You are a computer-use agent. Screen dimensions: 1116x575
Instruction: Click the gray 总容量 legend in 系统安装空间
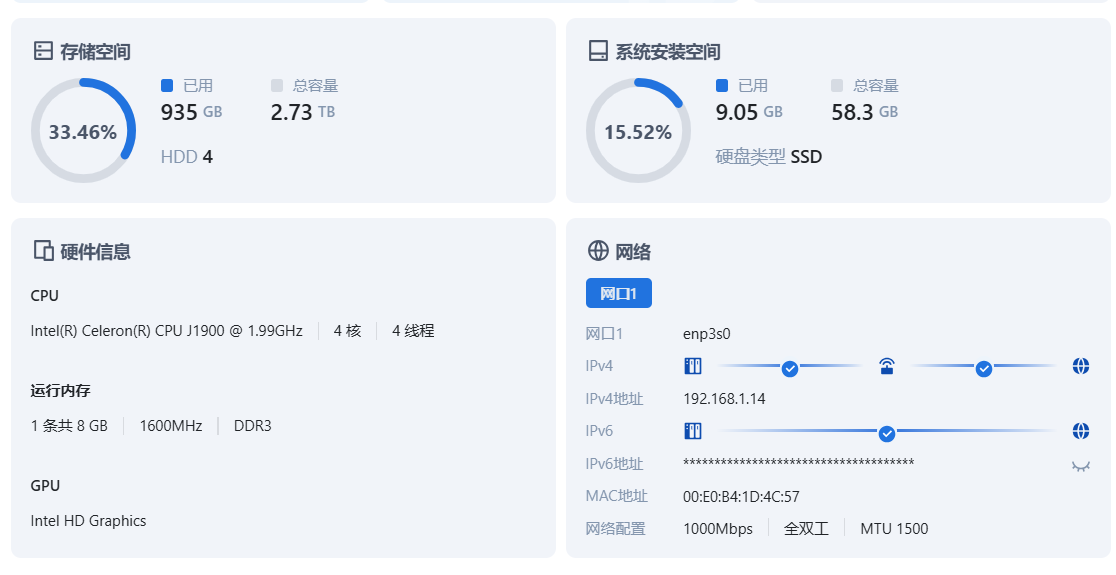click(865, 85)
